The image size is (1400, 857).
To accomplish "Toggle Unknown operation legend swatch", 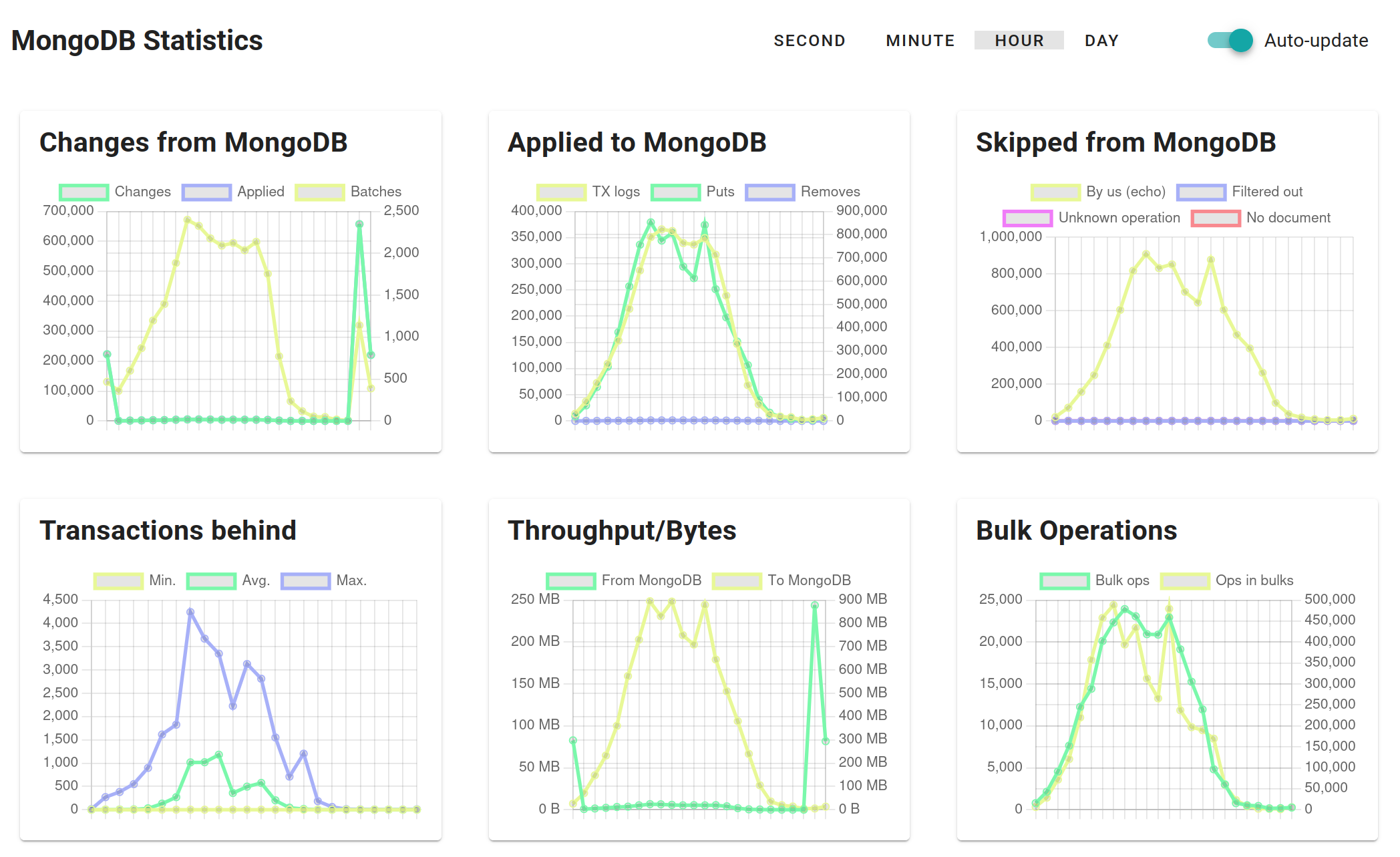I will pos(1028,218).
